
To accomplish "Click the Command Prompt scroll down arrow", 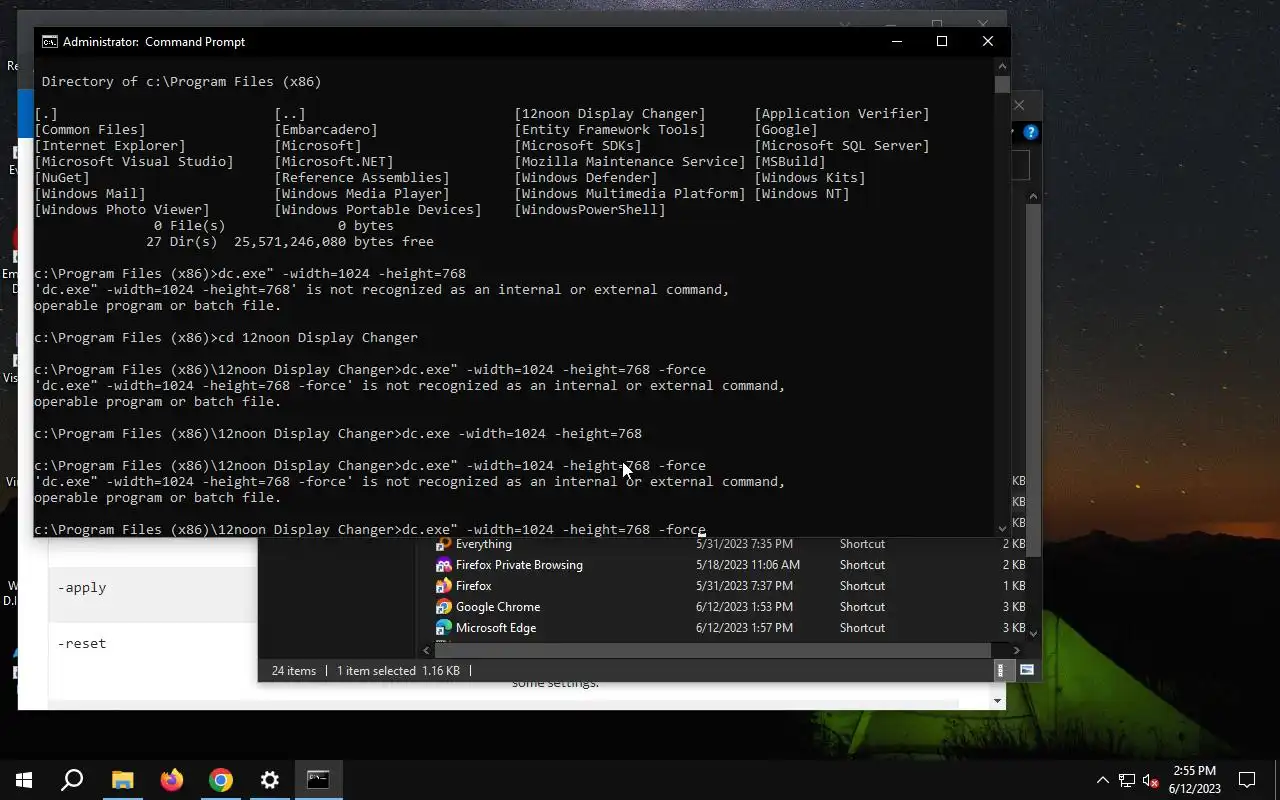I will click(x=1002, y=528).
